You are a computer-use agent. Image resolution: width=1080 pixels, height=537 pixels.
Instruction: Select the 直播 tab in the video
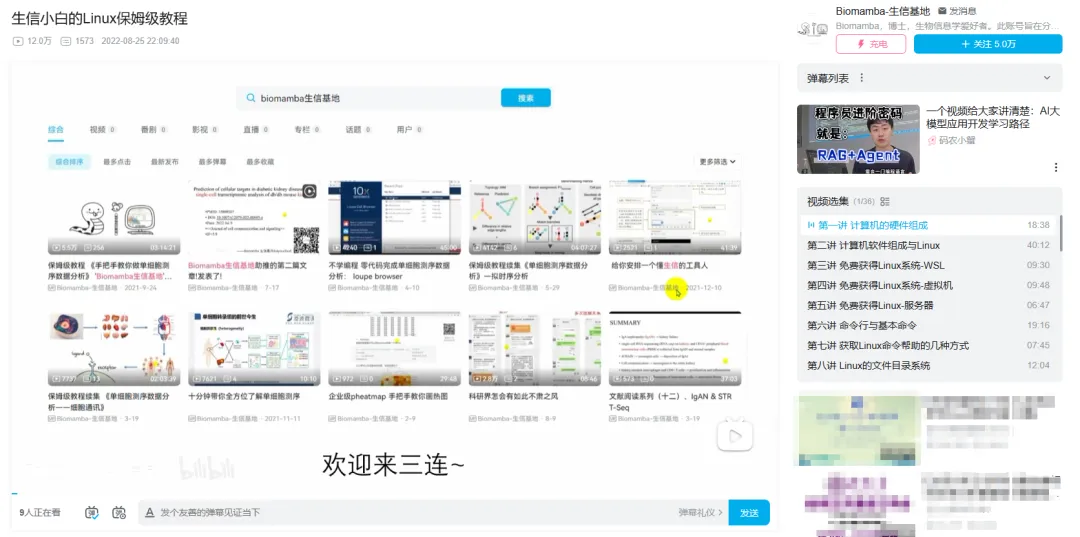click(x=256, y=129)
